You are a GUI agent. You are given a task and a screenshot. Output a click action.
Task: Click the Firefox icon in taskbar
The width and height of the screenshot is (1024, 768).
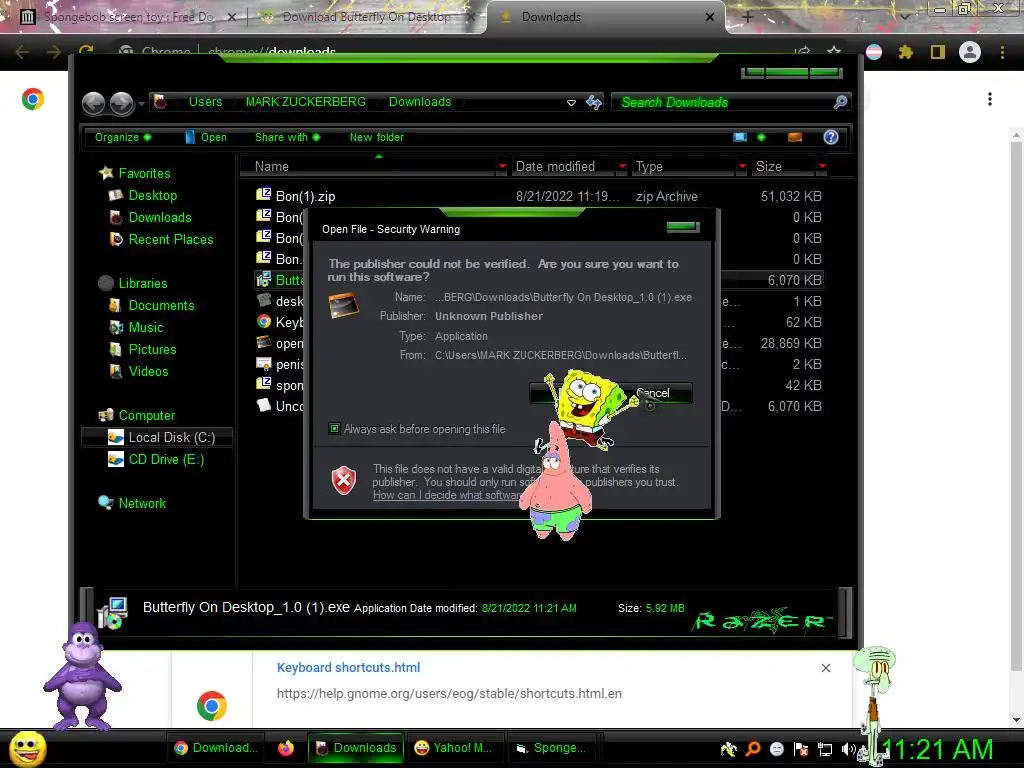(x=286, y=748)
